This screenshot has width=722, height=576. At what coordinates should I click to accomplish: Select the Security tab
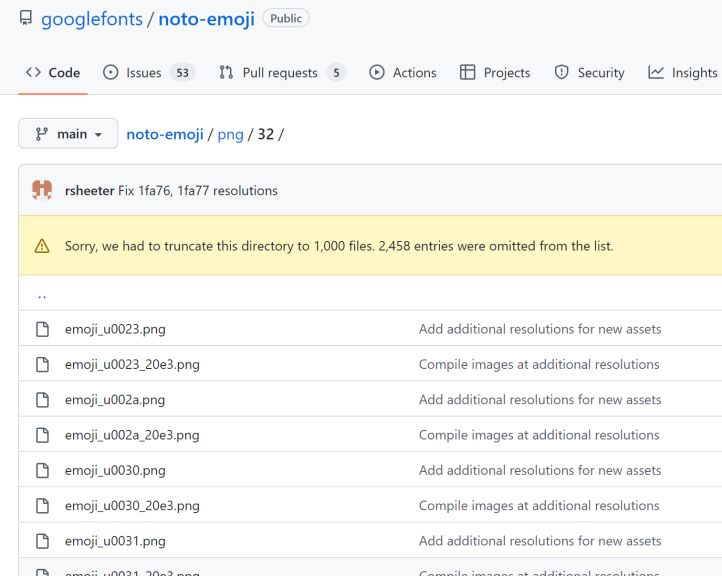tap(589, 73)
